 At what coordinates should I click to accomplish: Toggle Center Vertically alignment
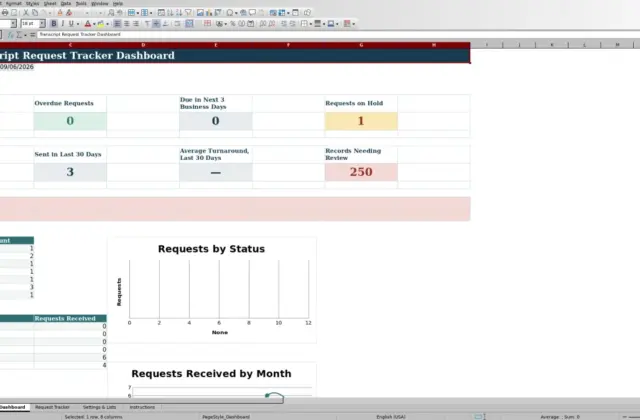pyautogui.click(x=156, y=23)
